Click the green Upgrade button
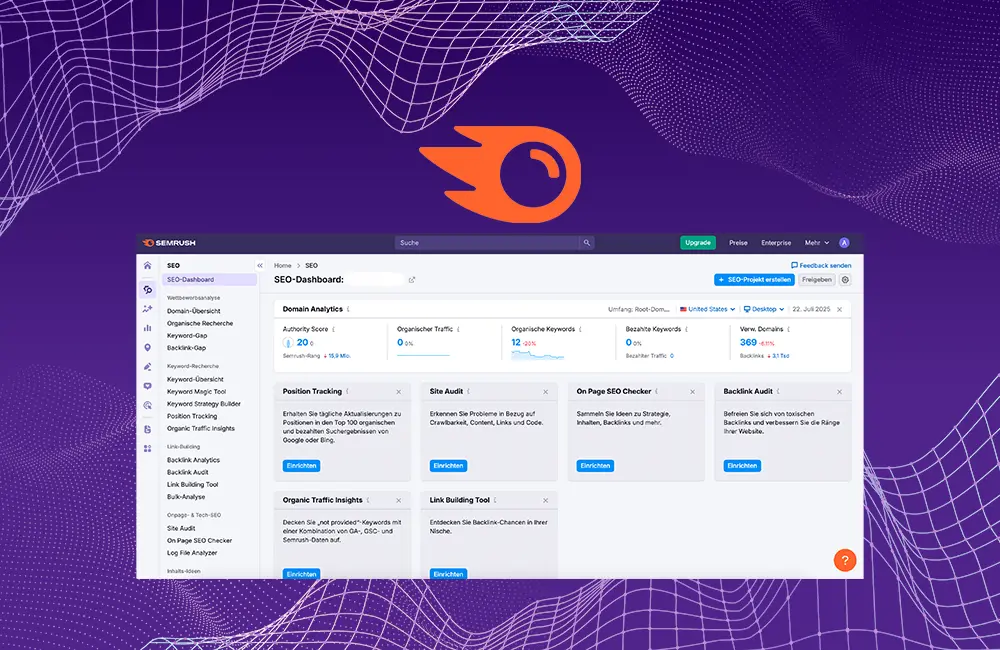 coord(698,243)
